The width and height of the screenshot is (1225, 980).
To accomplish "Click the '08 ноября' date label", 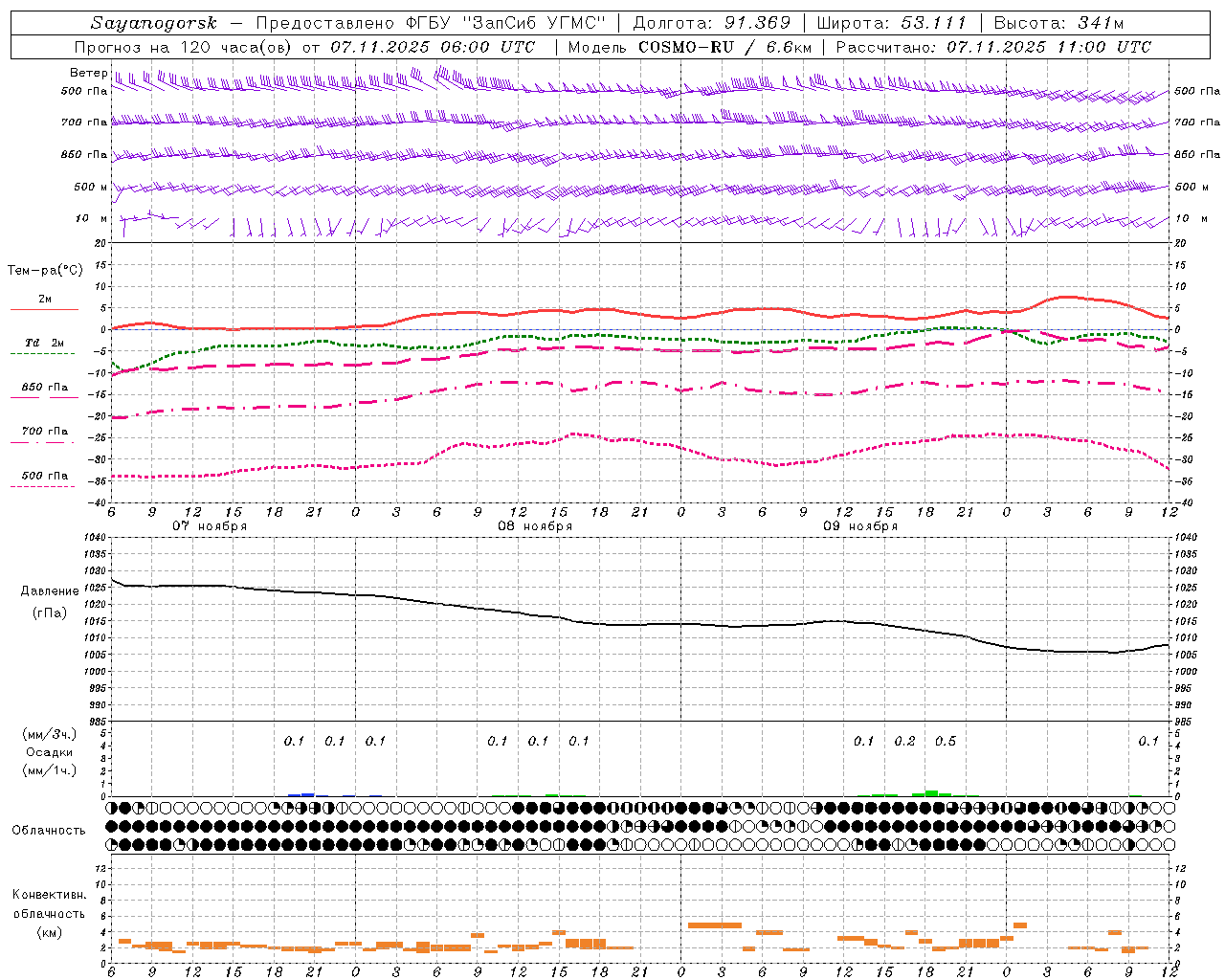I will pos(535,526).
